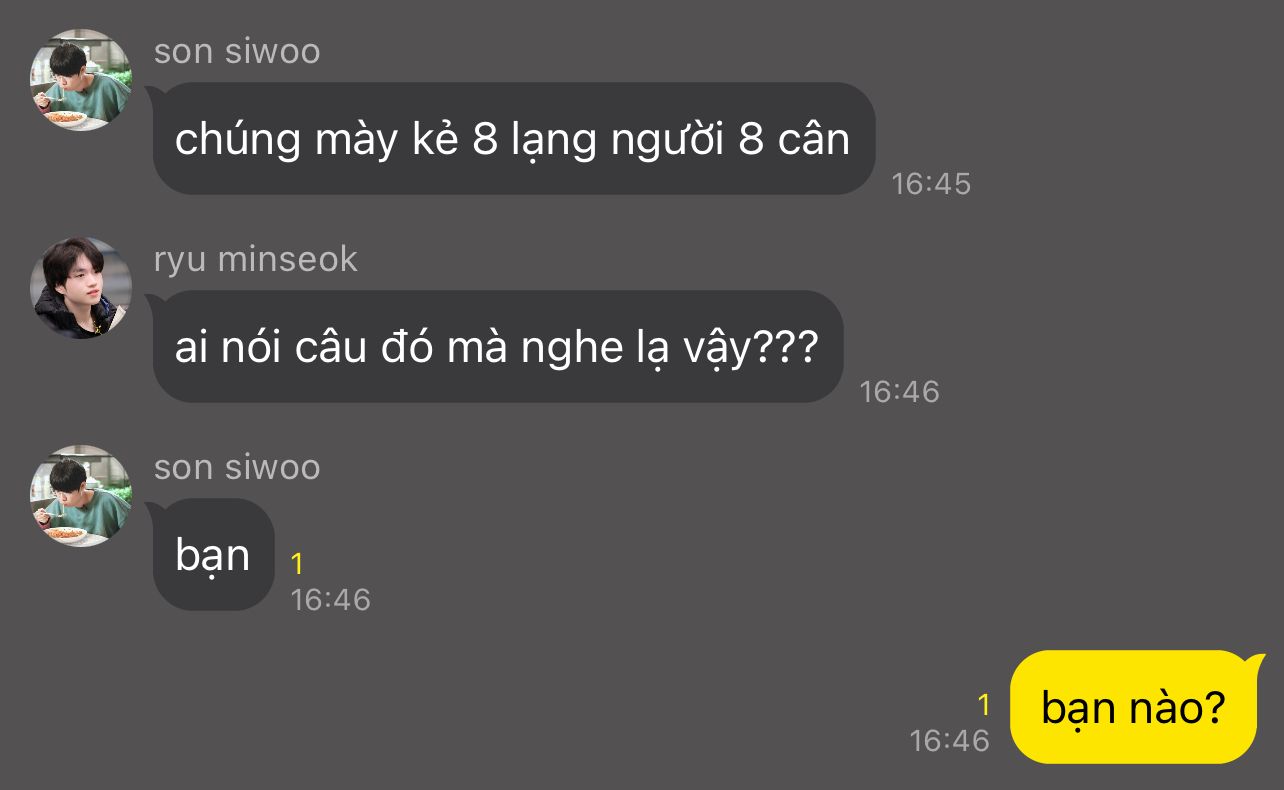This screenshot has height=790, width=1284.
Task: Click the 16:46 timestamp beside the 'bạn' bubble
Action: pos(330,600)
